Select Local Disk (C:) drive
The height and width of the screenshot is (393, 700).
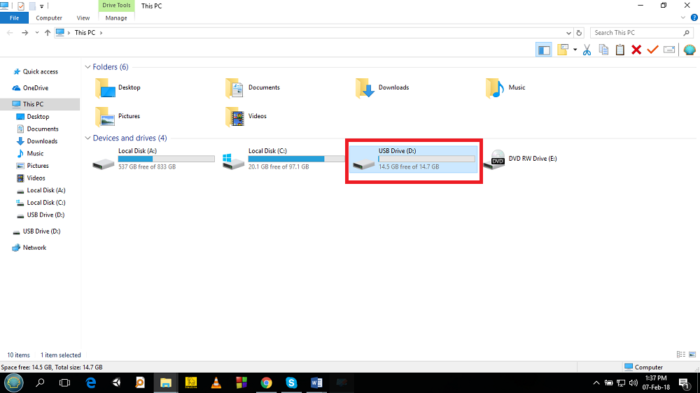(283, 159)
